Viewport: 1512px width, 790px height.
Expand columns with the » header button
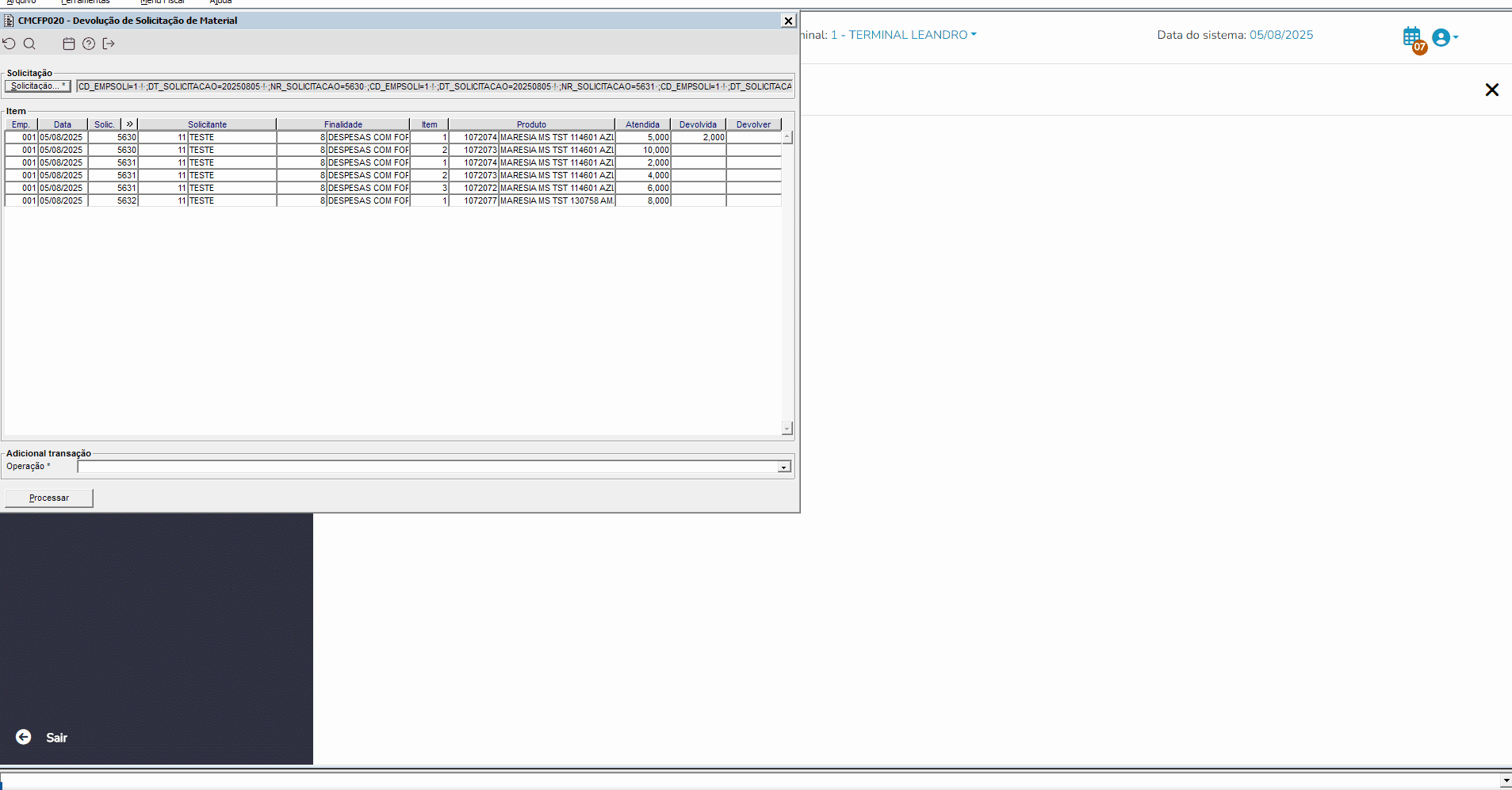click(x=129, y=124)
